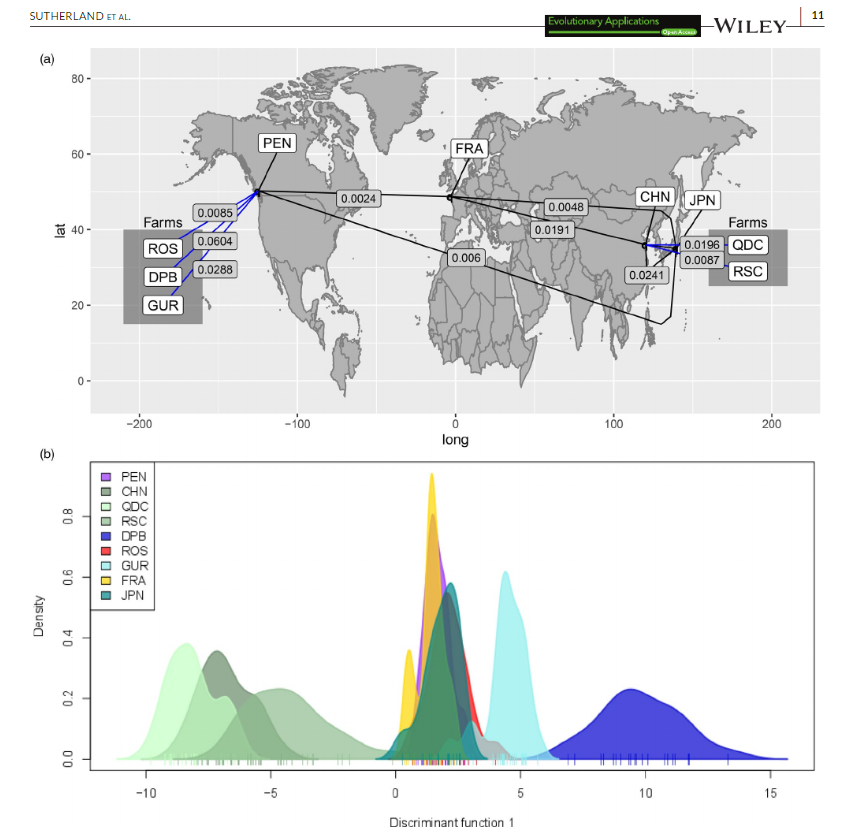Image resolution: width=861 pixels, height=839 pixels.
Task: Select the RSC farm label
Action: coord(747,272)
